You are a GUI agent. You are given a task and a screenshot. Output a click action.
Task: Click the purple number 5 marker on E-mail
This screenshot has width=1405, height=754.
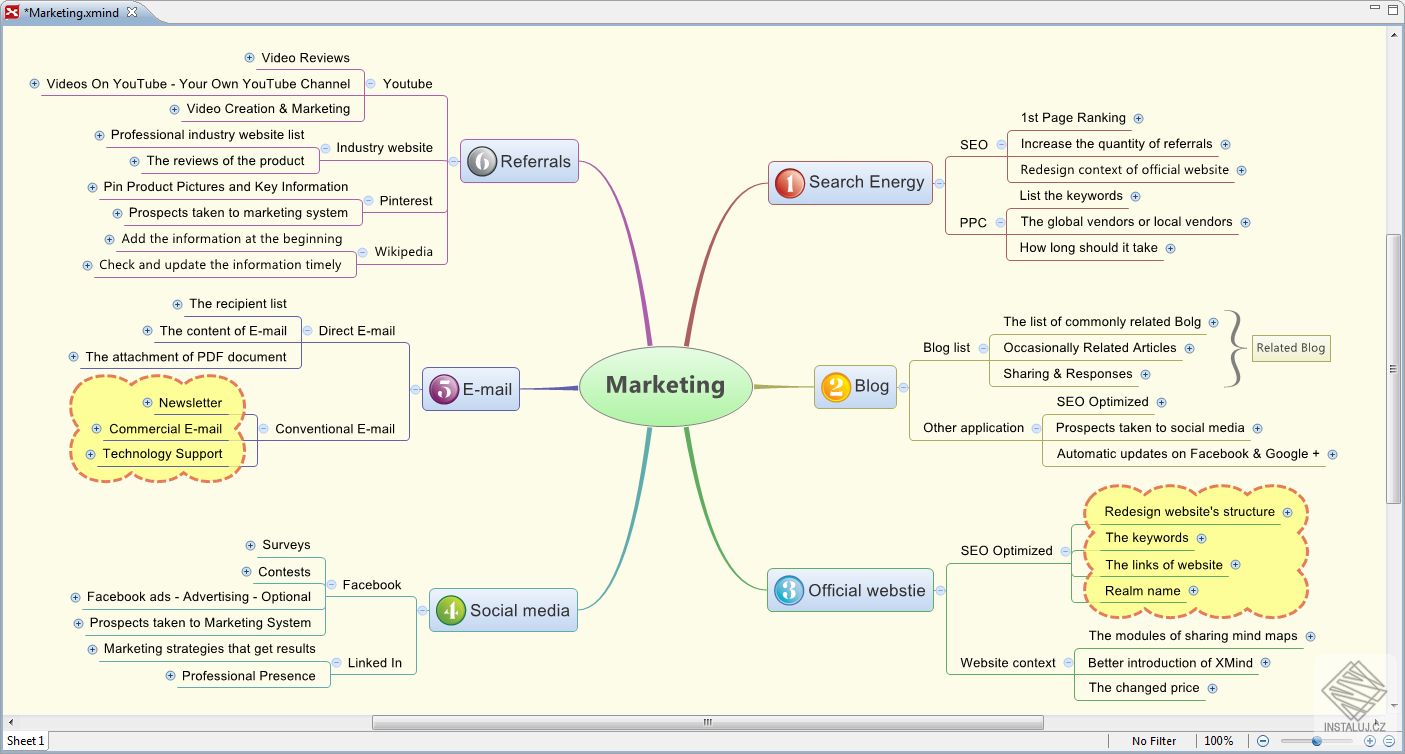click(443, 389)
